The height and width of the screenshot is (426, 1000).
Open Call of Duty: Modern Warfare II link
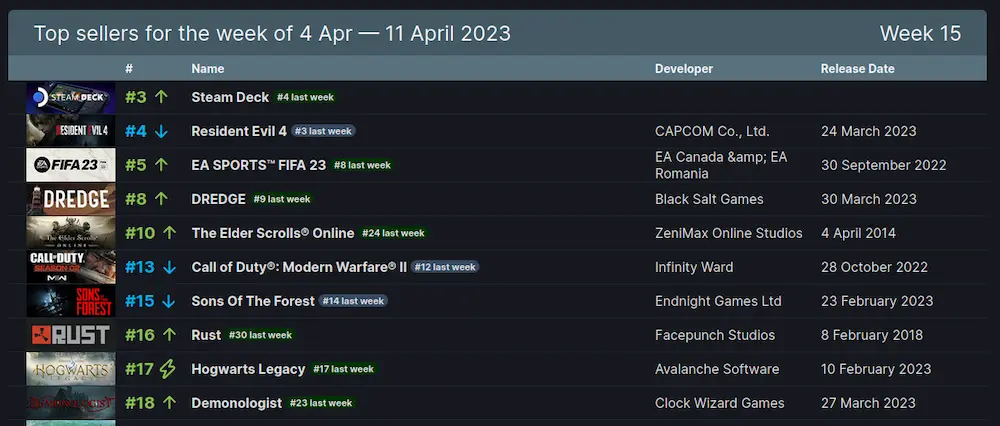(299, 267)
